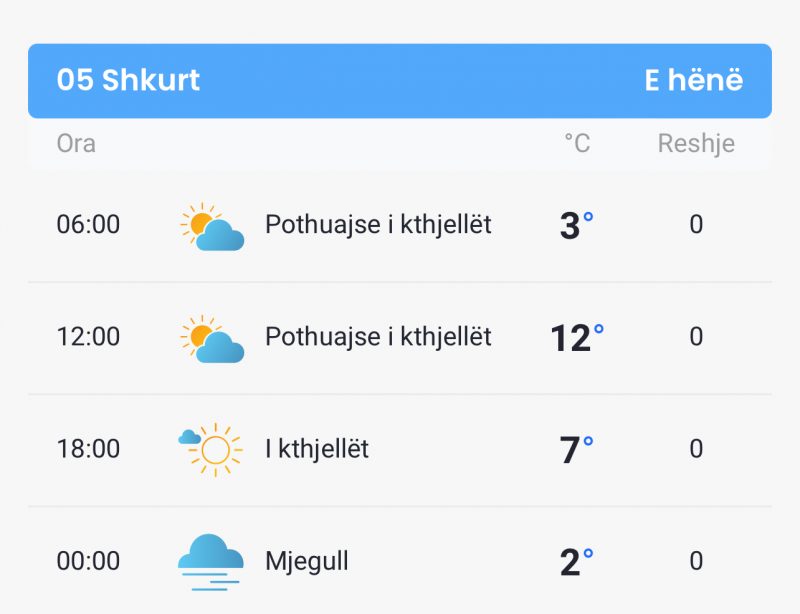This screenshot has height=614, width=800.
Task: Click the °C column header
Action: coord(577,143)
